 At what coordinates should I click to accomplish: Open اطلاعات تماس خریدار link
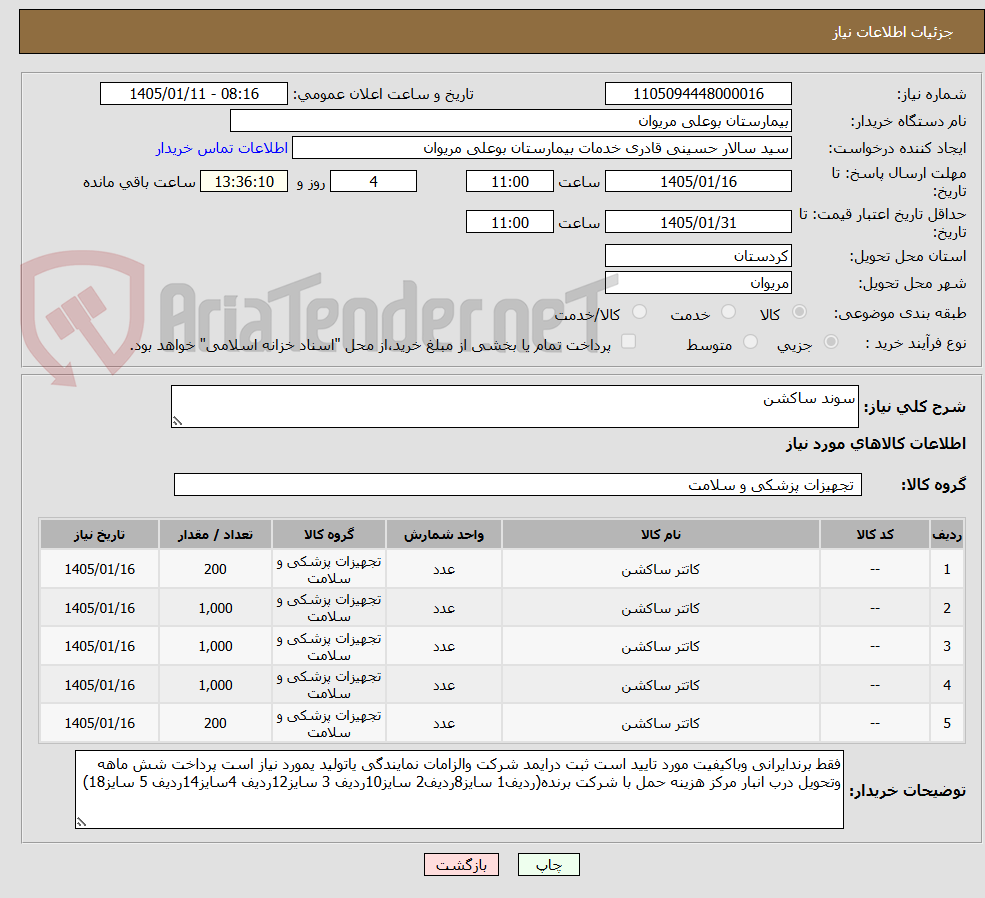222,148
